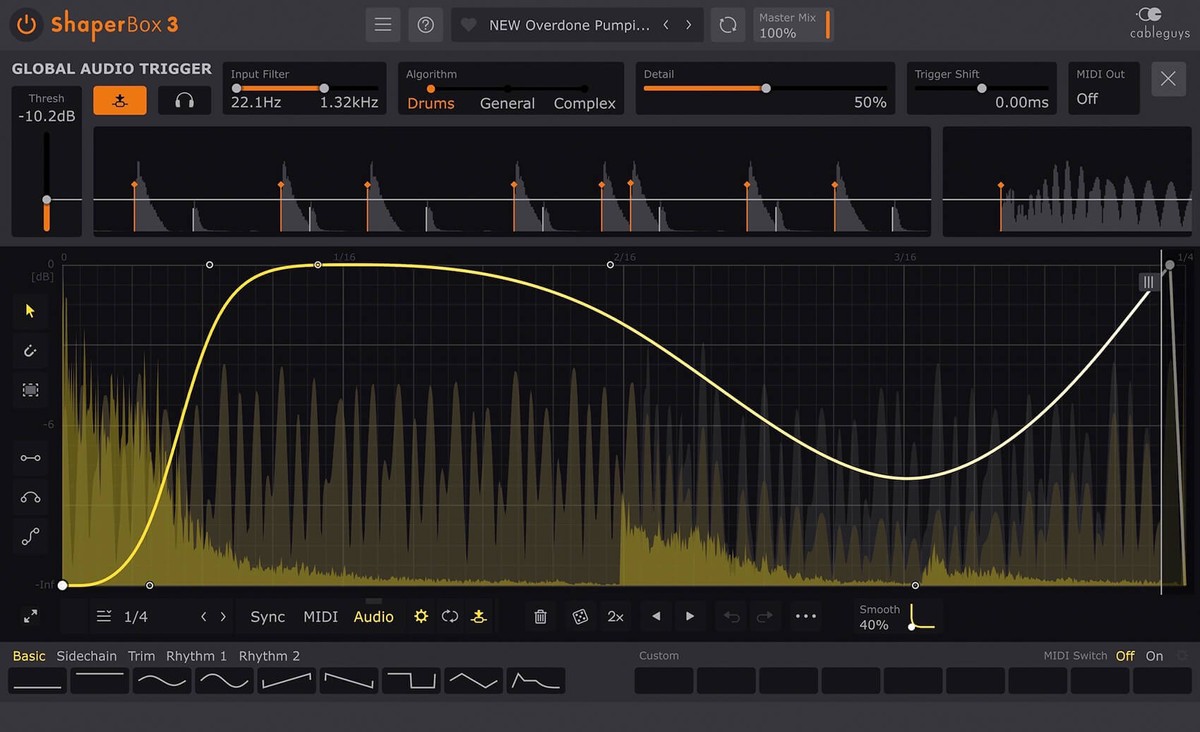
Task: Open the MIDI Out dropdown set to Off
Action: pos(1102,99)
